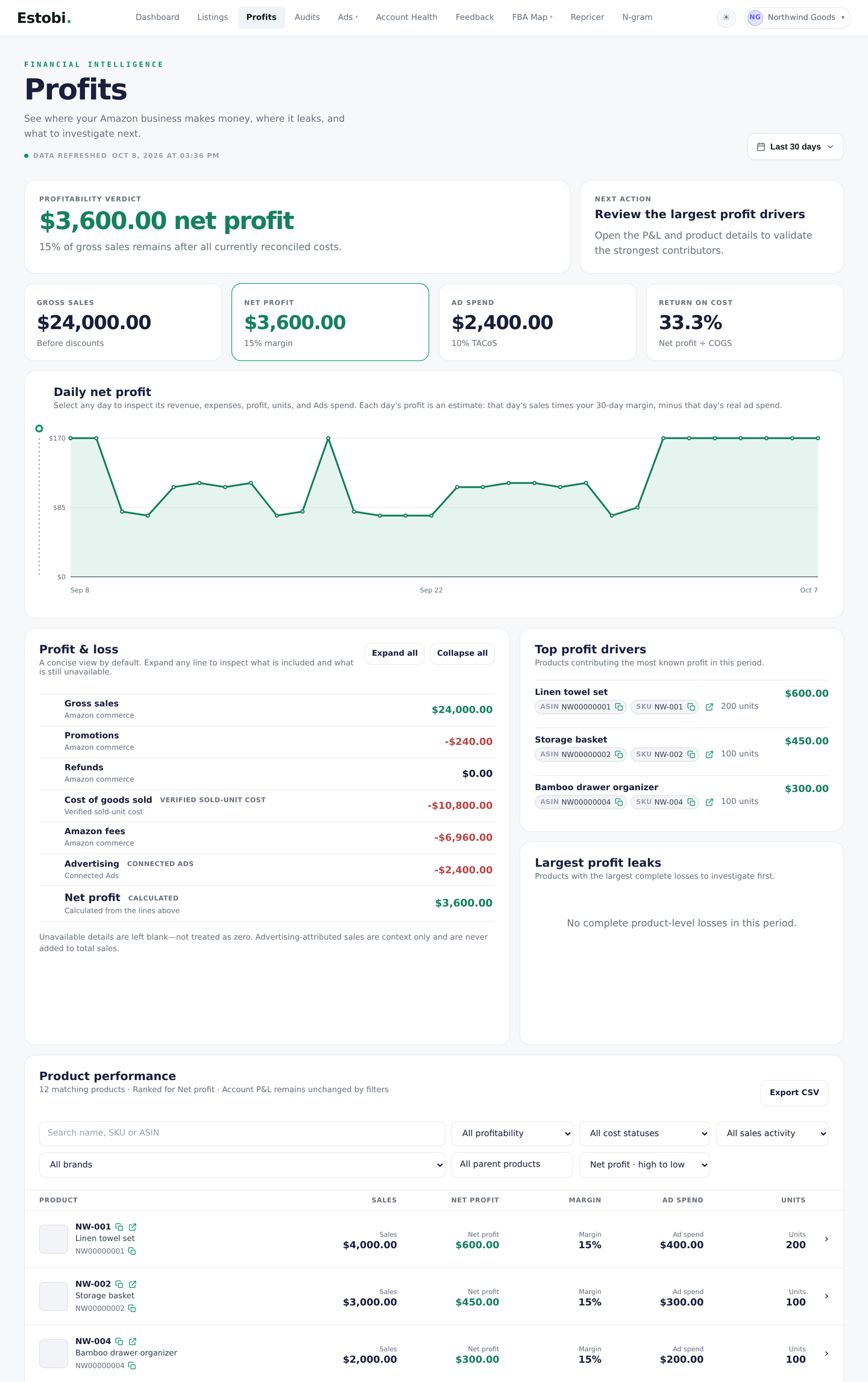Switch to the Account Health tab
This screenshot has width=868, height=1382.
[x=406, y=17]
